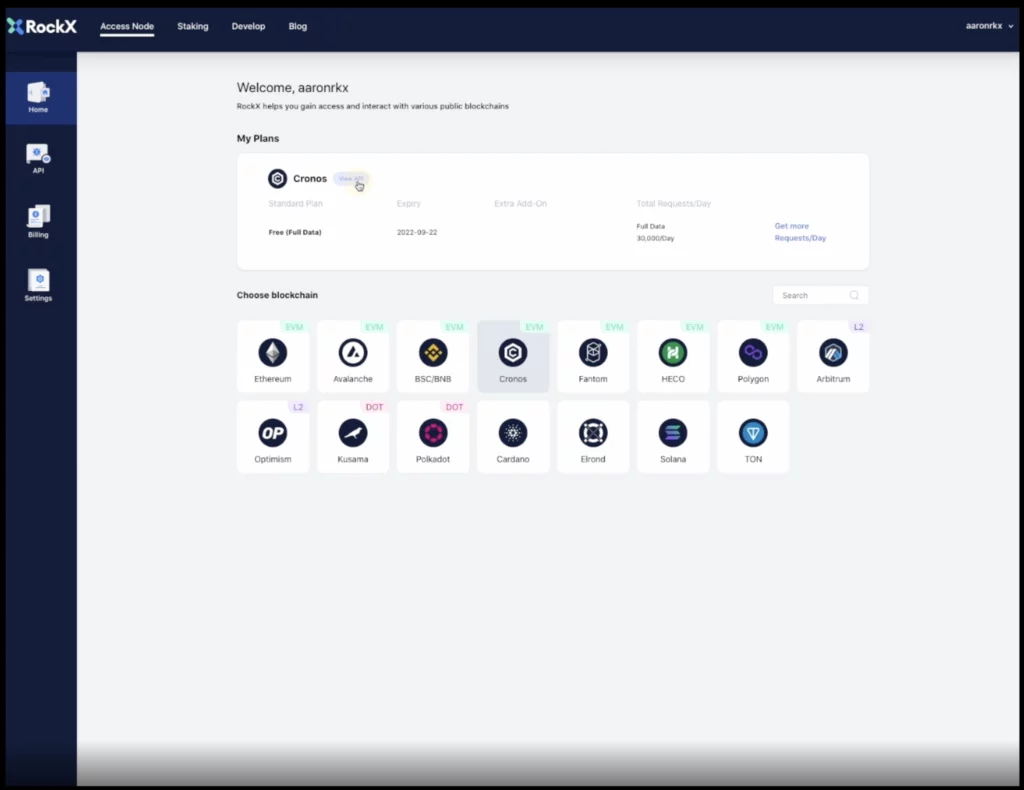Select the HECO blockchain icon
Viewport: 1024px width, 790px height.
click(673, 353)
